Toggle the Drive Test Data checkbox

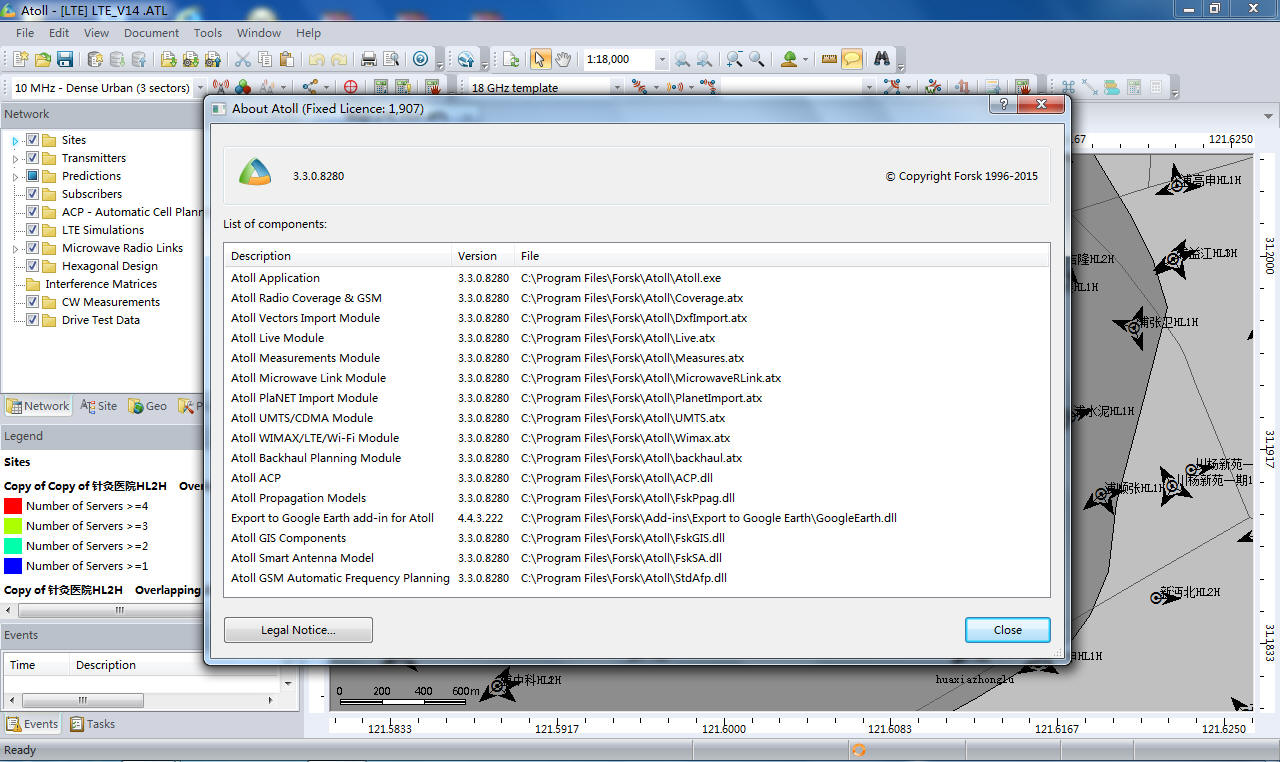point(32,320)
